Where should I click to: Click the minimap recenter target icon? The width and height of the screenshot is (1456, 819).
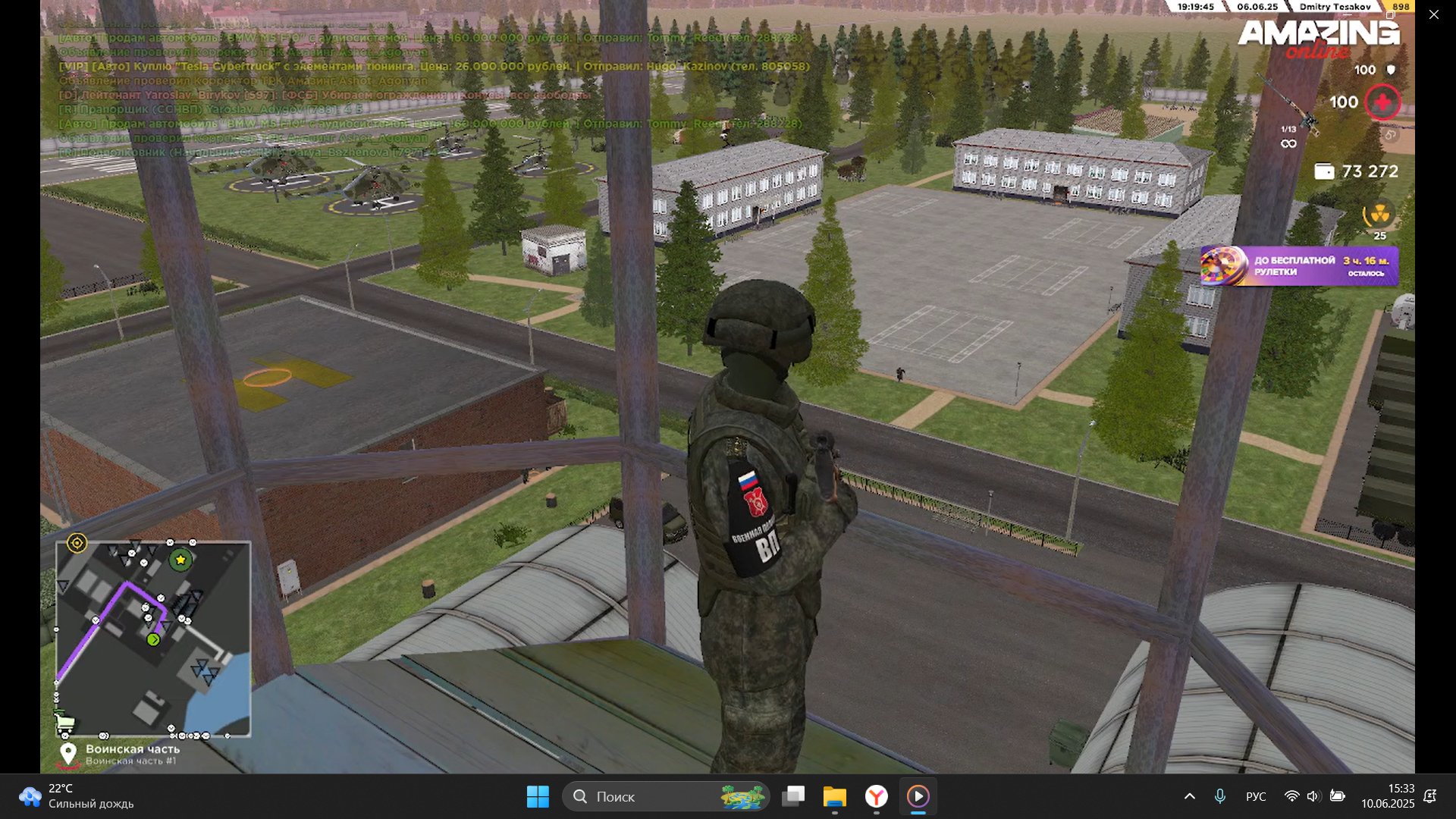coord(77,543)
